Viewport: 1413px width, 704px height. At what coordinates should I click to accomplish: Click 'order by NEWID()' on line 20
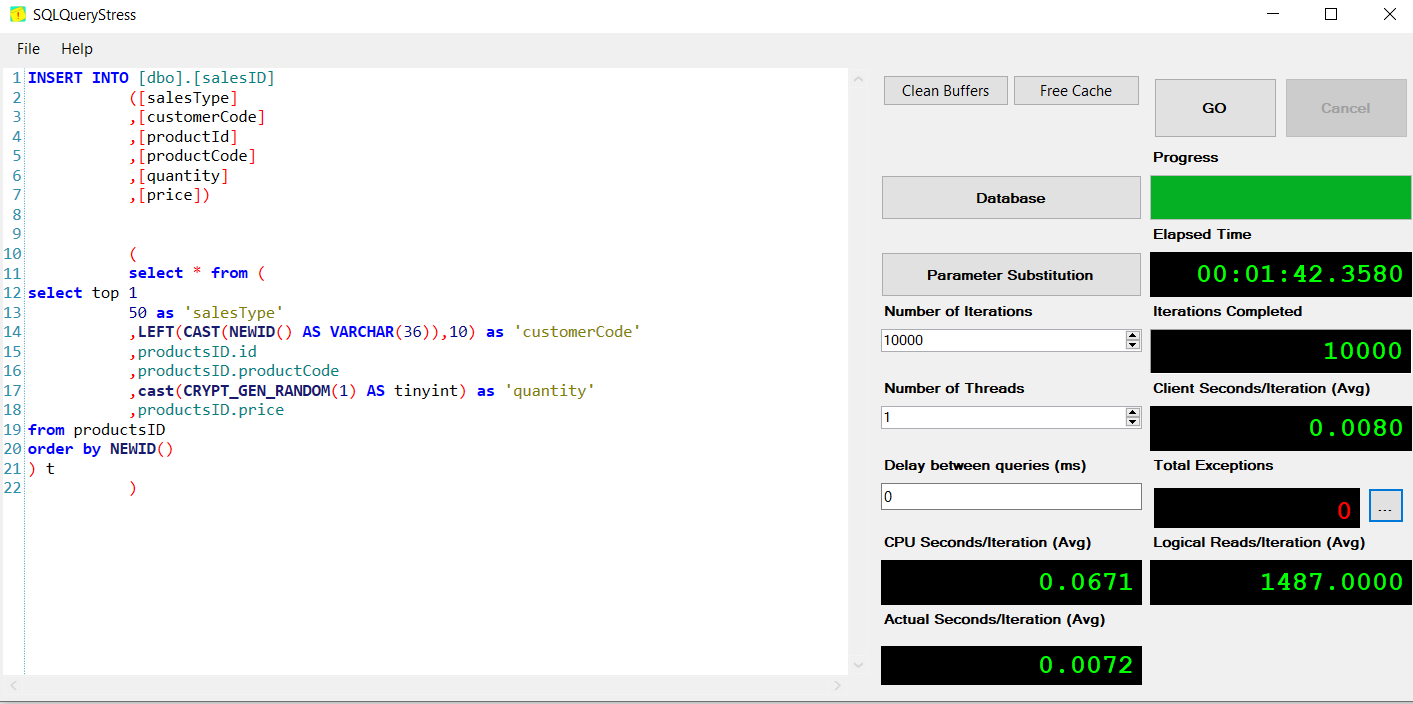(x=101, y=449)
